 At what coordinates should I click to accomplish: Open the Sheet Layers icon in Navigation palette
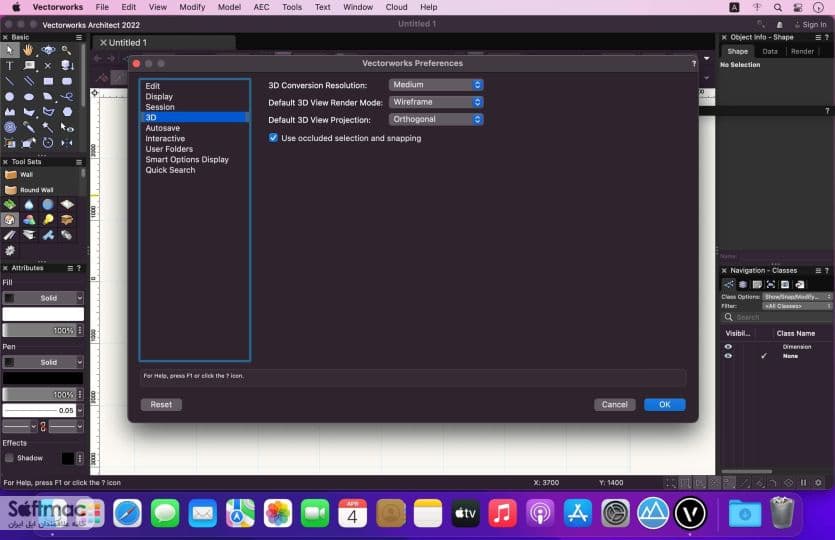click(757, 284)
